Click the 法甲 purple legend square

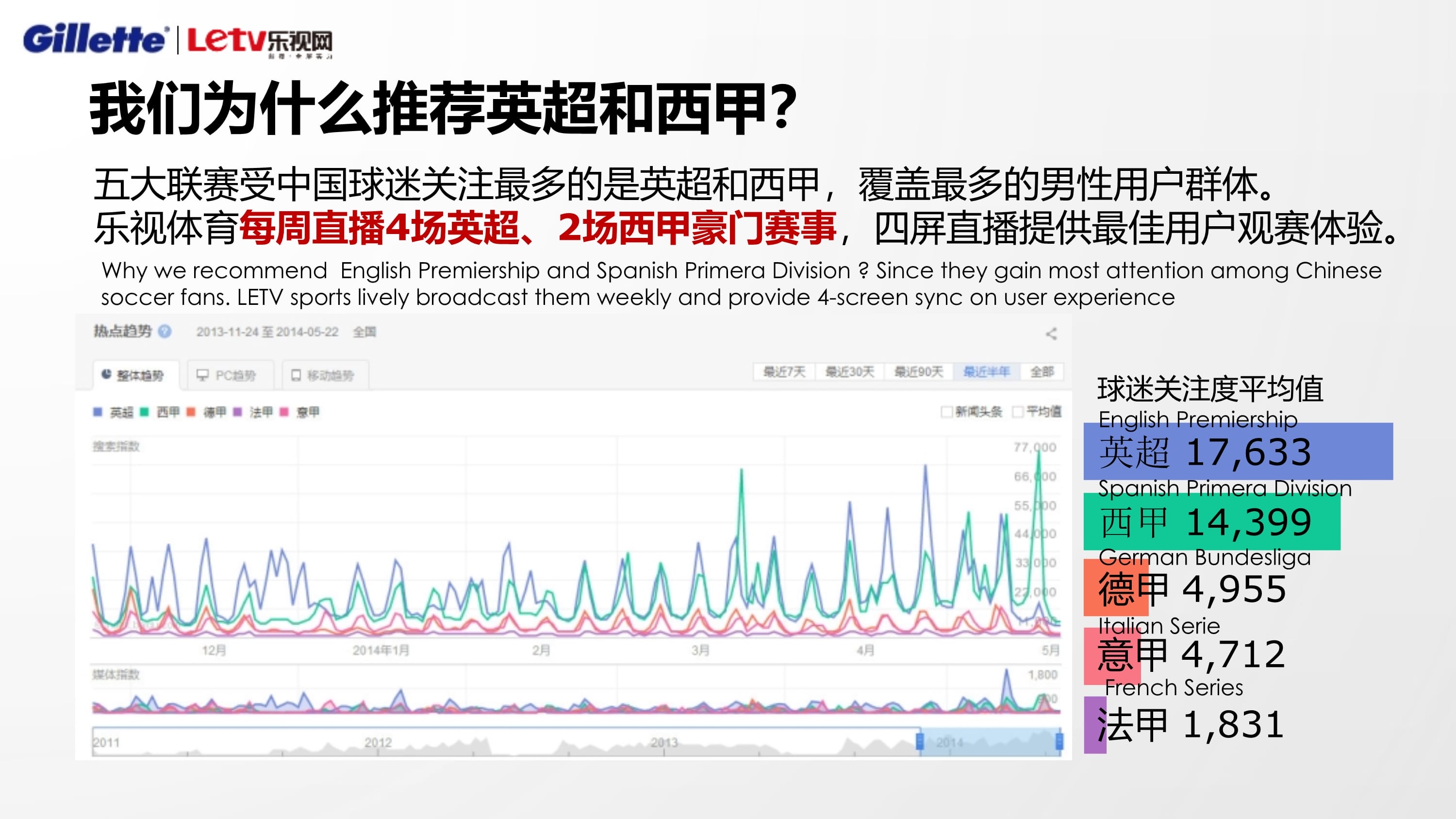click(237, 412)
